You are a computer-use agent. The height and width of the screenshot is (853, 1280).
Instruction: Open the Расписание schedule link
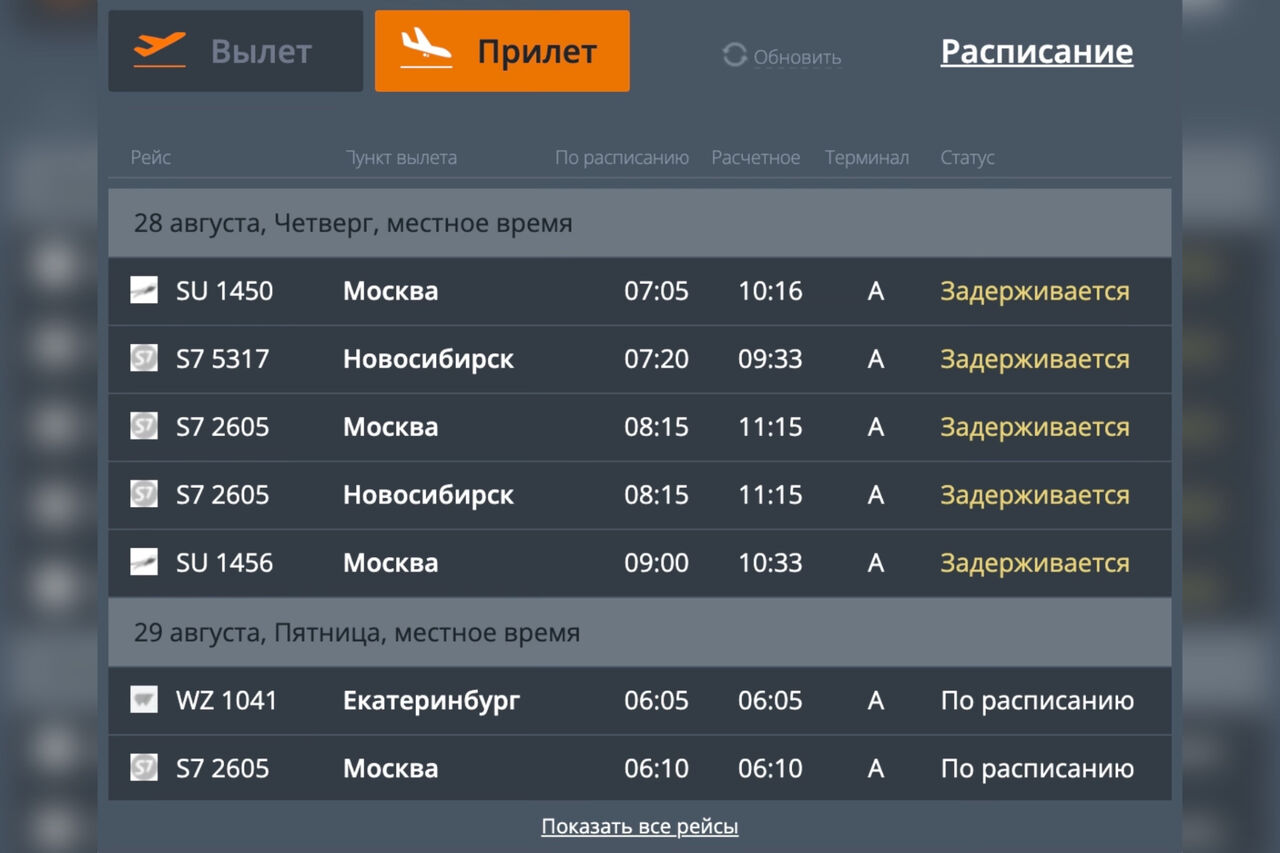coord(1036,52)
